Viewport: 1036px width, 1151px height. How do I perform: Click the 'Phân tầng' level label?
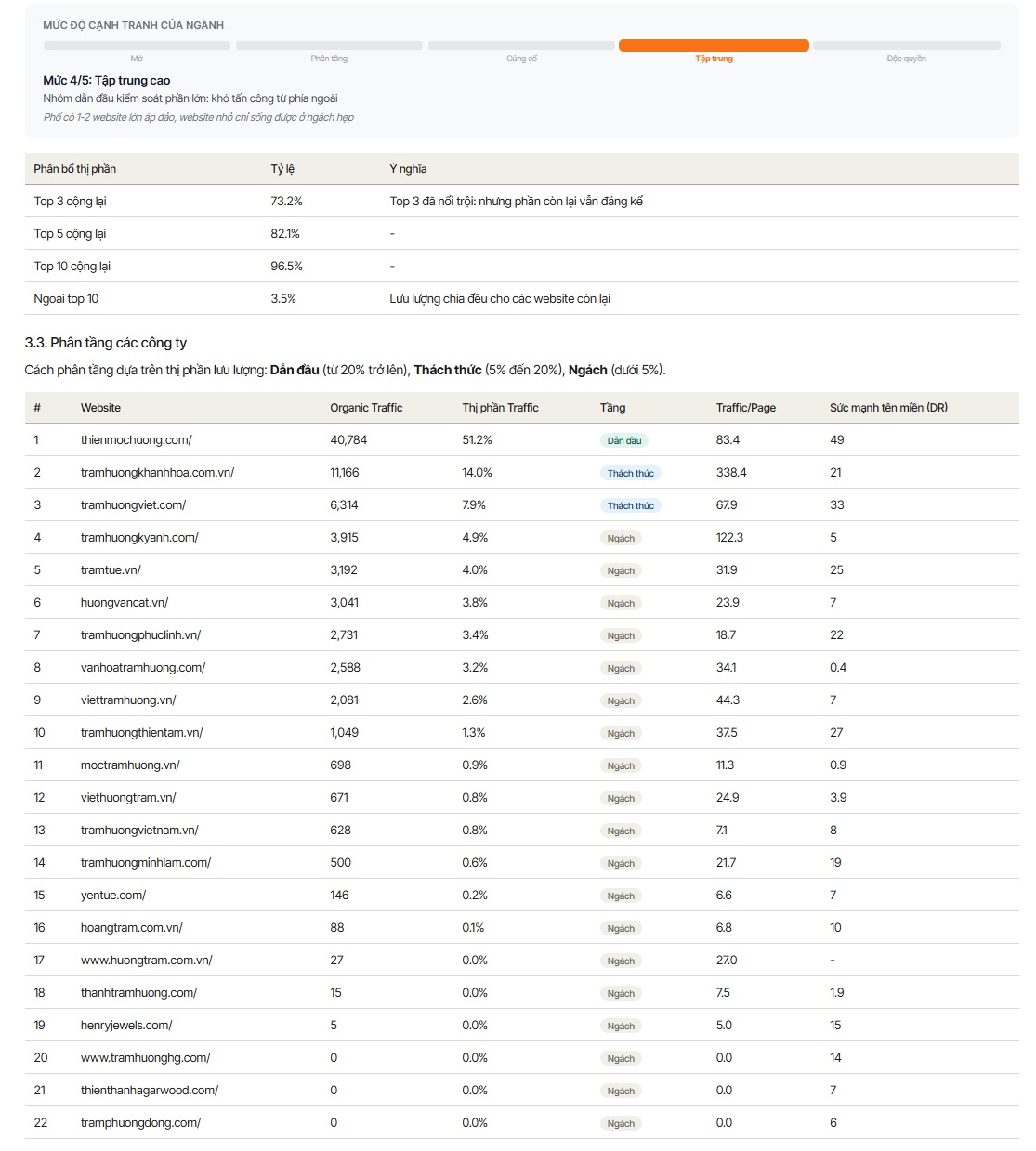tap(329, 59)
